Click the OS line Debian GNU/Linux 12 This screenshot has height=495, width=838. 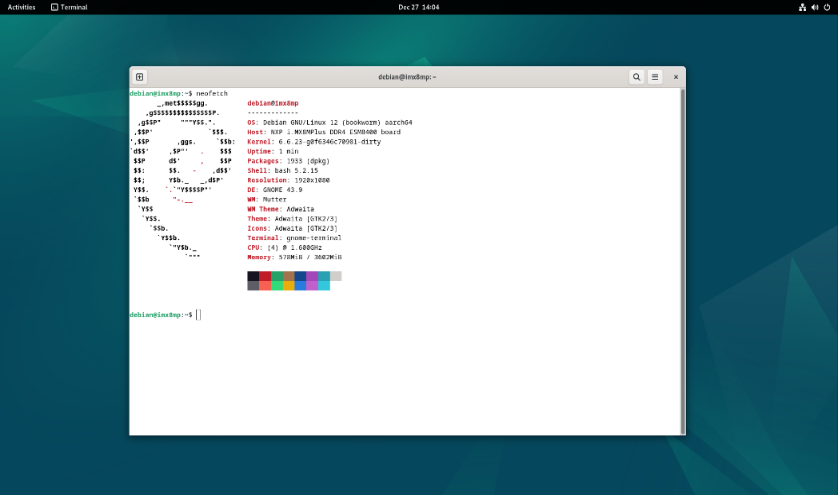click(x=330, y=122)
